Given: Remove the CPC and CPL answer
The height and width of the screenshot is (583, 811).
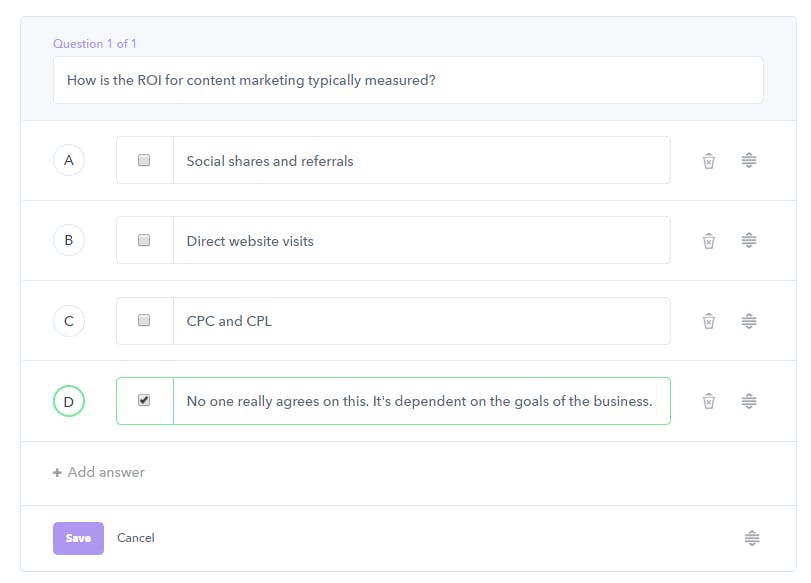Looking at the screenshot, I should 709,321.
